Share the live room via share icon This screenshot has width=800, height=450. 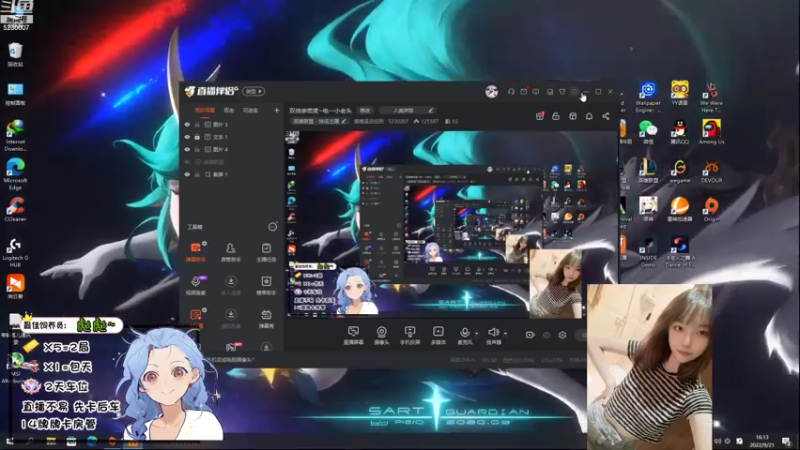click(606, 116)
